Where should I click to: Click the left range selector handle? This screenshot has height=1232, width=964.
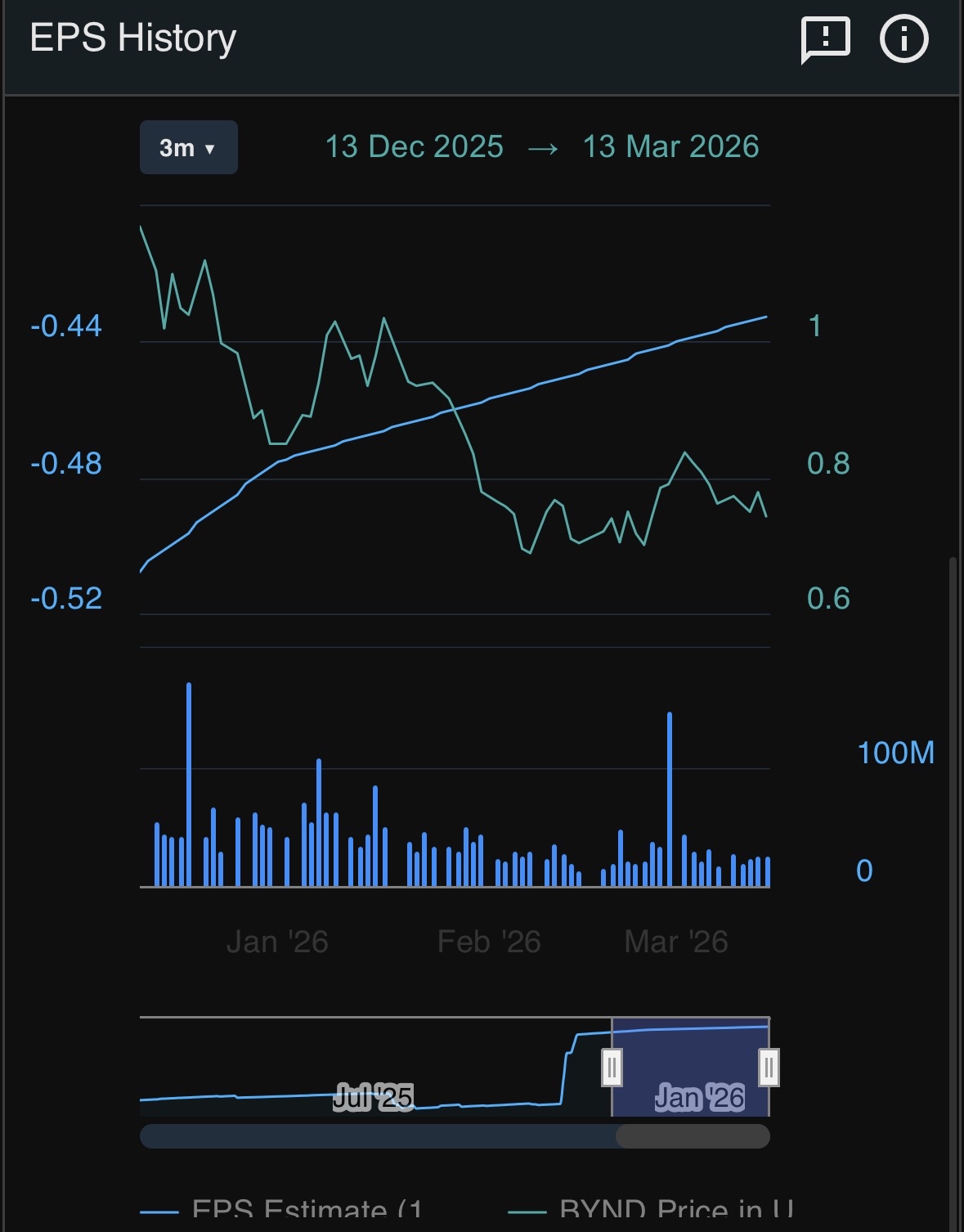pos(612,1067)
